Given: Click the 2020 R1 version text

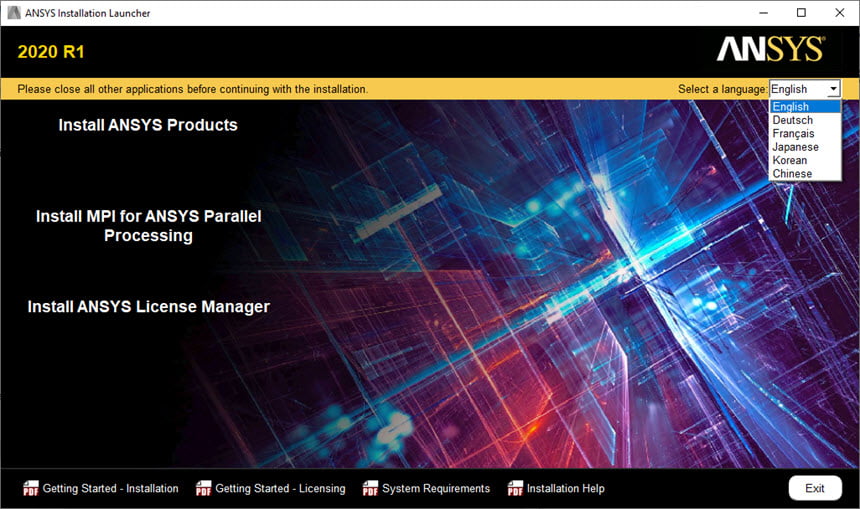Looking at the screenshot, I should pyautogui.click(x=51, y=52).
